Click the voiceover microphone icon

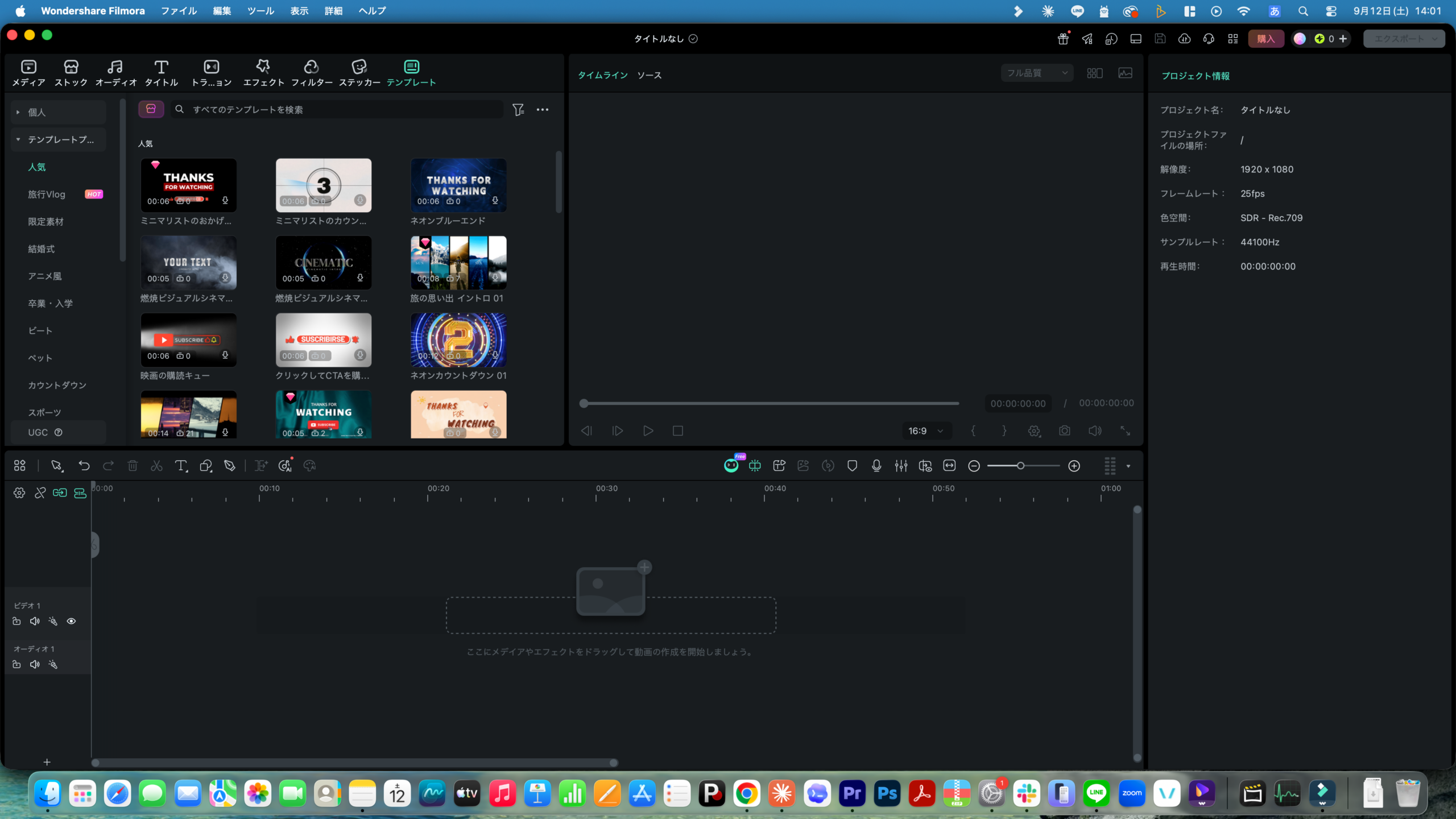coord(876,466)
